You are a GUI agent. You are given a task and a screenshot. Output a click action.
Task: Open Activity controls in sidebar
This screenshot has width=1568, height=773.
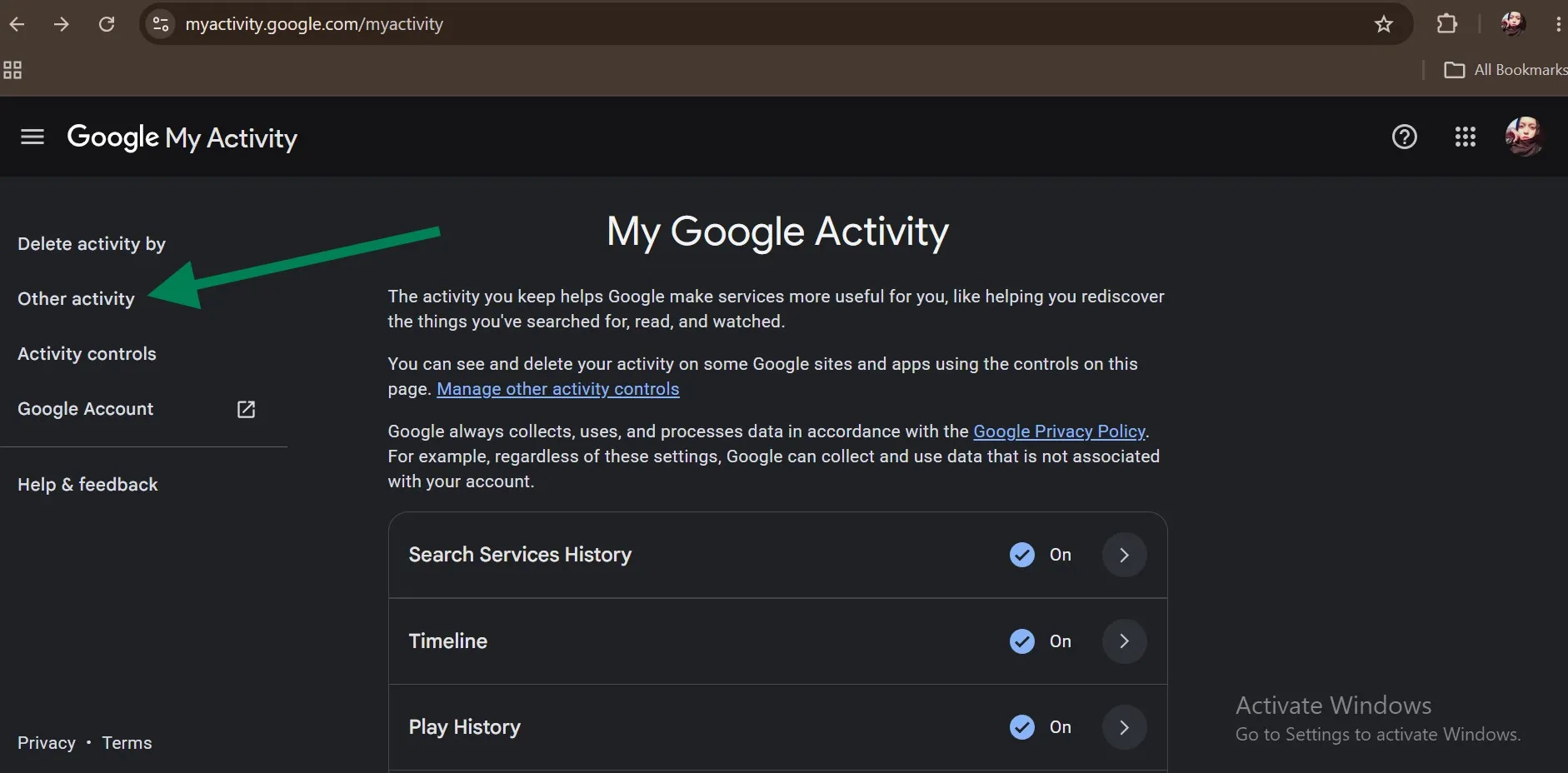pos(87,354)
